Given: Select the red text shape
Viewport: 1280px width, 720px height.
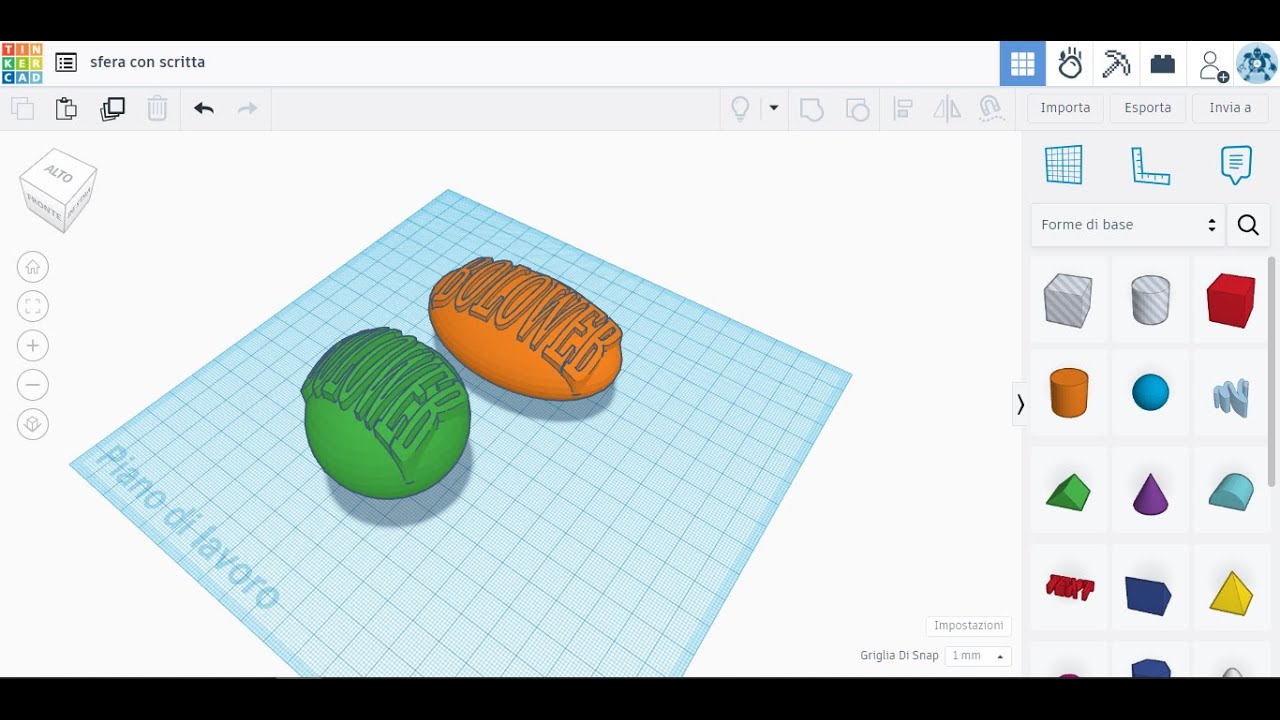Looking at the screenshot, I should [1068, 587].
